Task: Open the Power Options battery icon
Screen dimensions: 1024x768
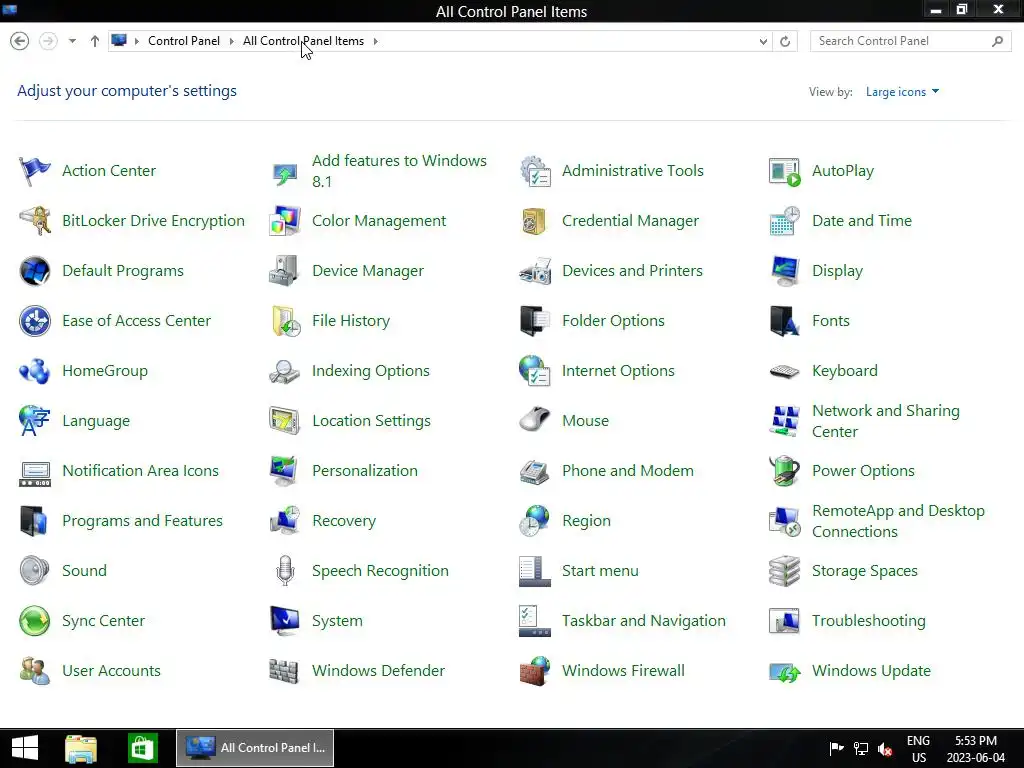Action: [x=784, y=471]
